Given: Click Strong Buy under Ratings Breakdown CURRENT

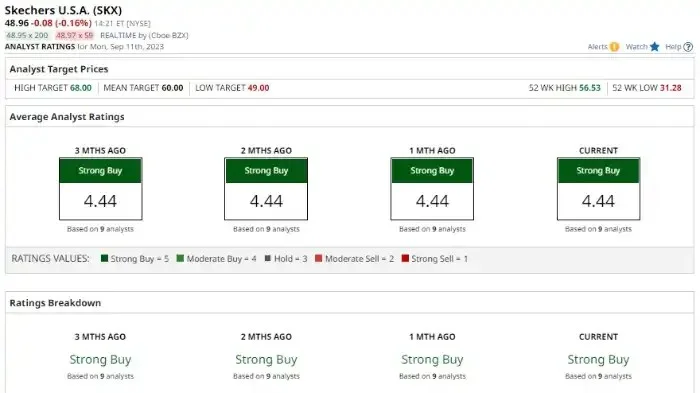Looking at the screenshot, I should [598, 360].
